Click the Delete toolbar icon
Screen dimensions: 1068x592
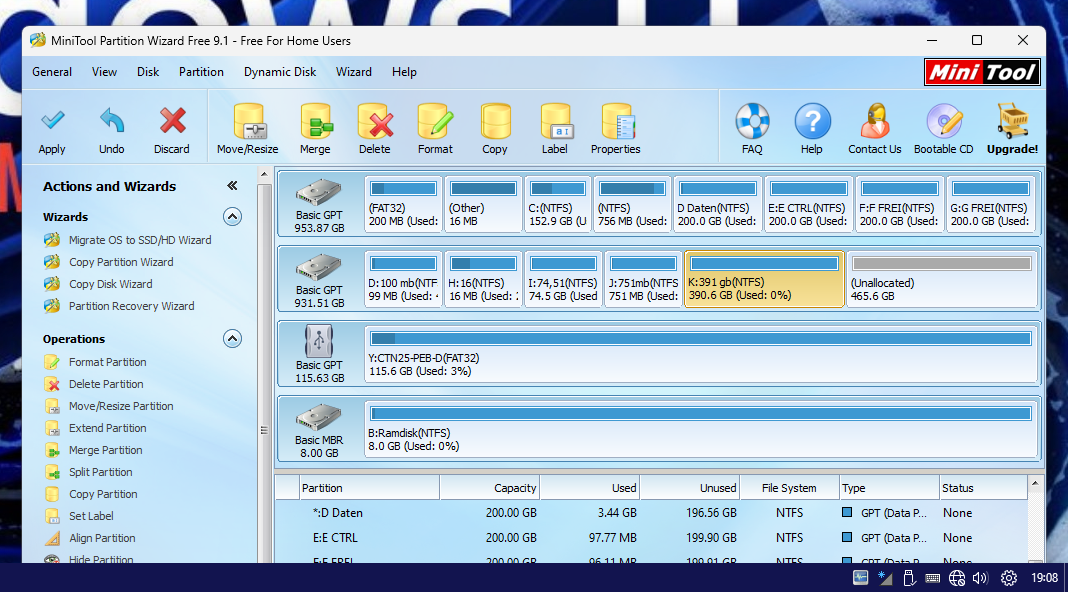(x=375, y=122)
